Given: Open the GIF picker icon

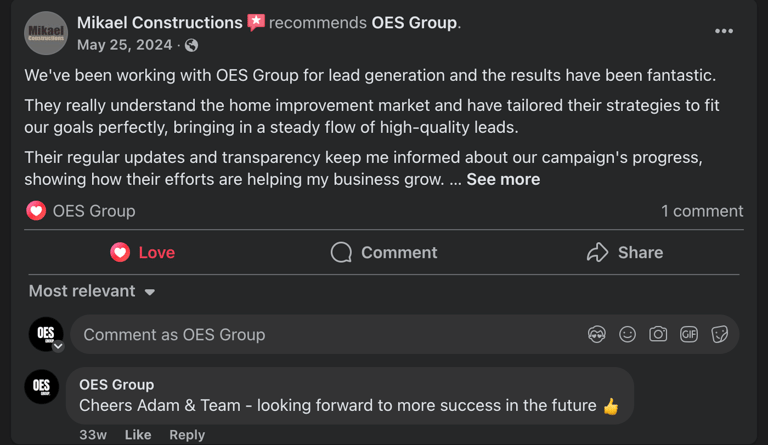Looking at the screenshot, I should pyautogui.click(x=689, y=335).
